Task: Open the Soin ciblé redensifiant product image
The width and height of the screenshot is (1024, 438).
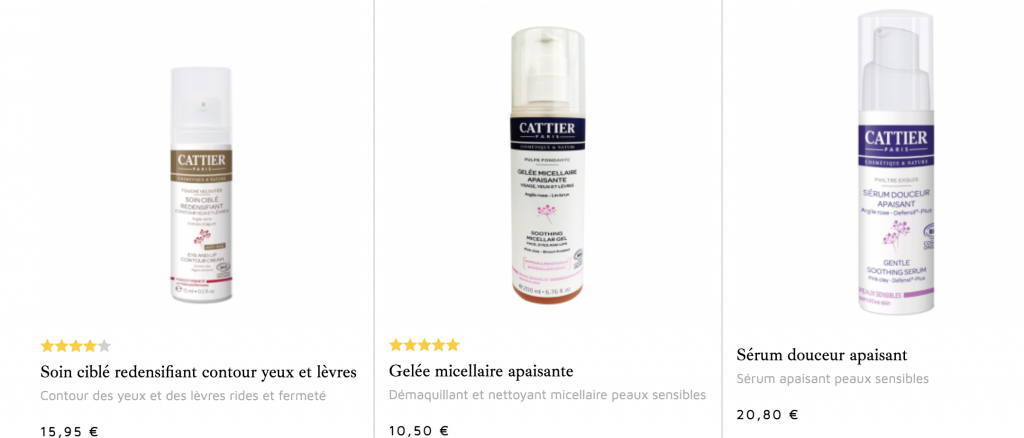Action: 202,184
